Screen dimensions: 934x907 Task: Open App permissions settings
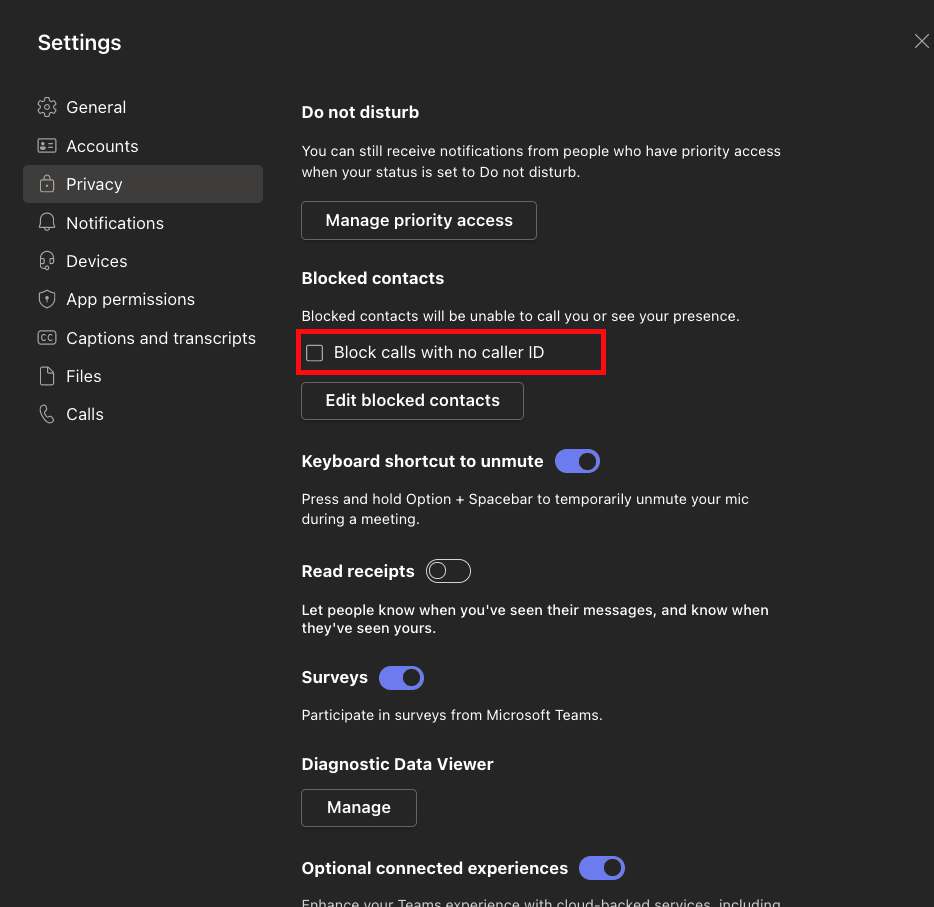(x=142, y=299)
